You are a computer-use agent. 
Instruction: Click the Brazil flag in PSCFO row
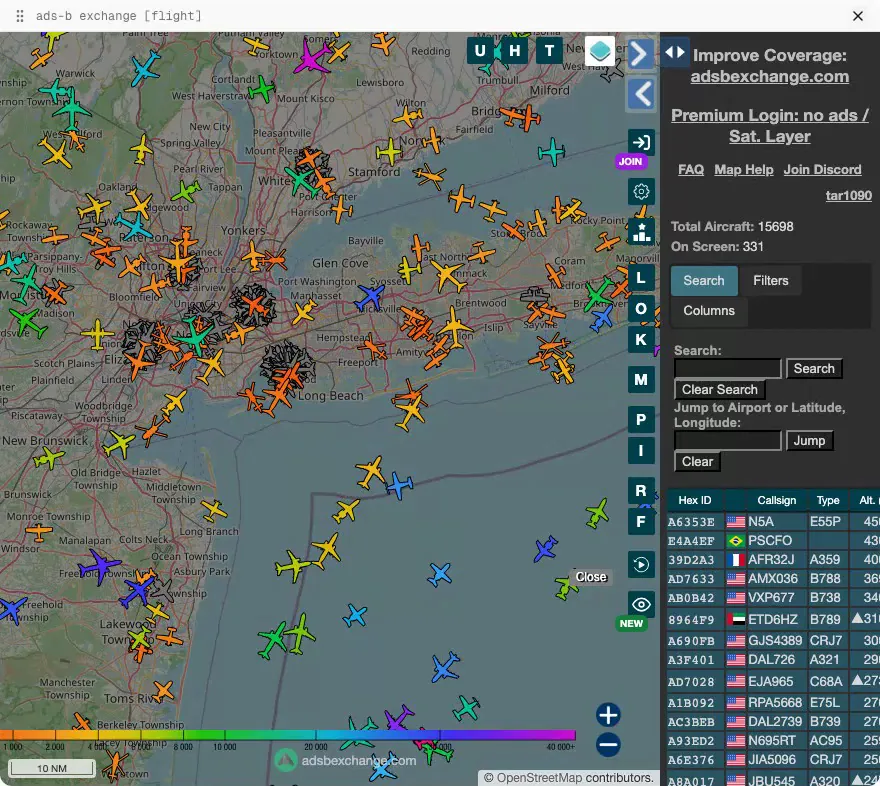click(735, 541)
